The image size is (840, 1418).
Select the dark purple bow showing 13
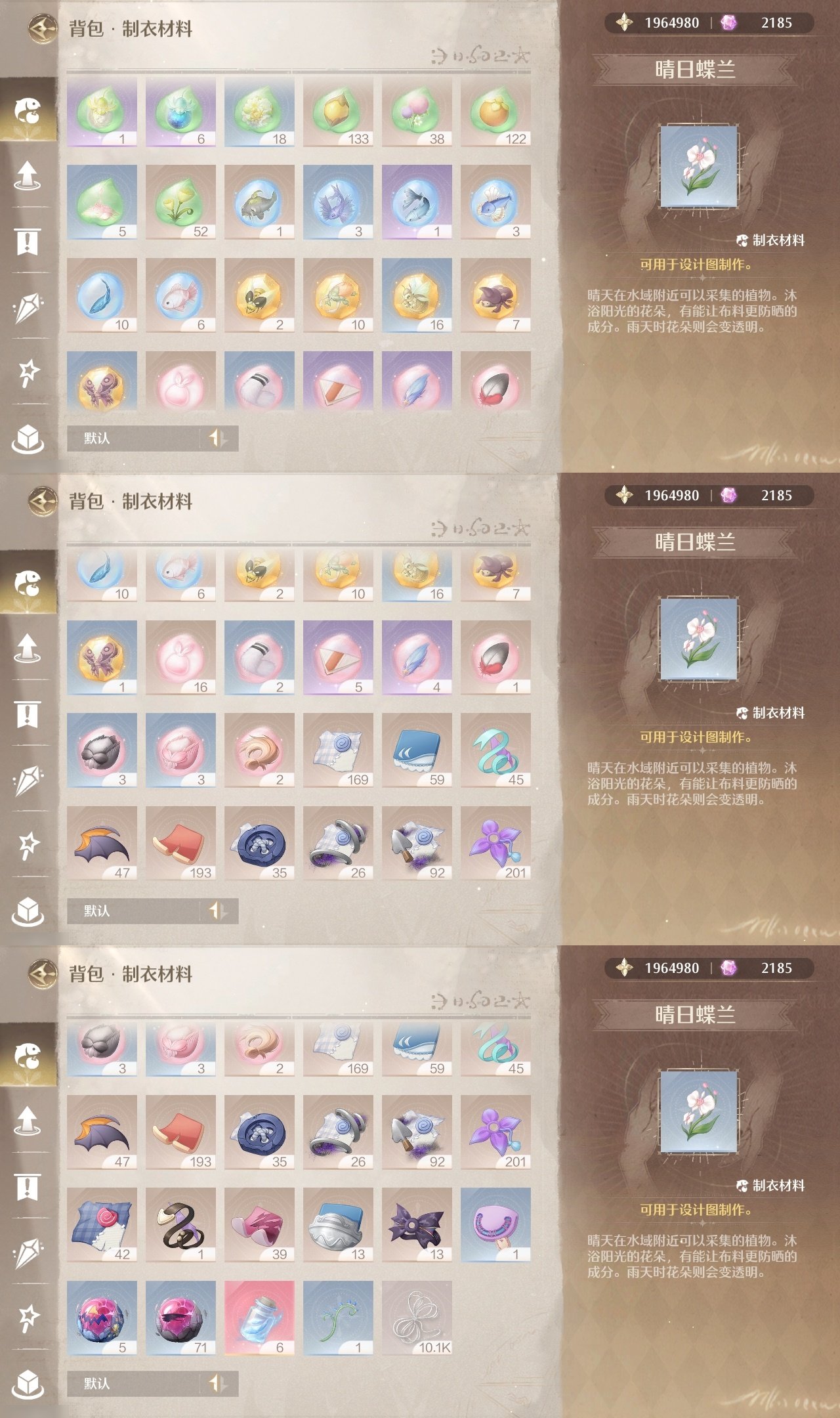pyautogui.click(x=417, y=1225)
